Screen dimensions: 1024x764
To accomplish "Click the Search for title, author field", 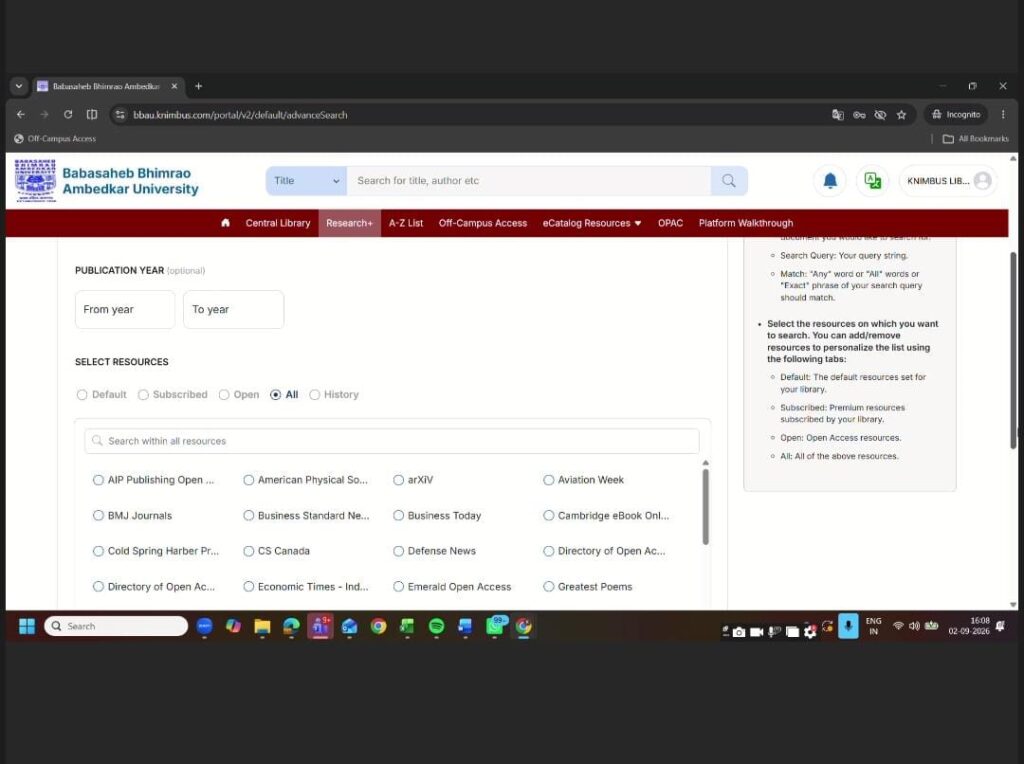I will point(528,181).
